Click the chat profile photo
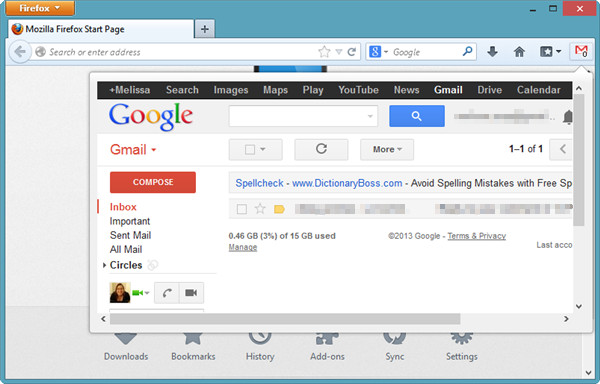 120,293
